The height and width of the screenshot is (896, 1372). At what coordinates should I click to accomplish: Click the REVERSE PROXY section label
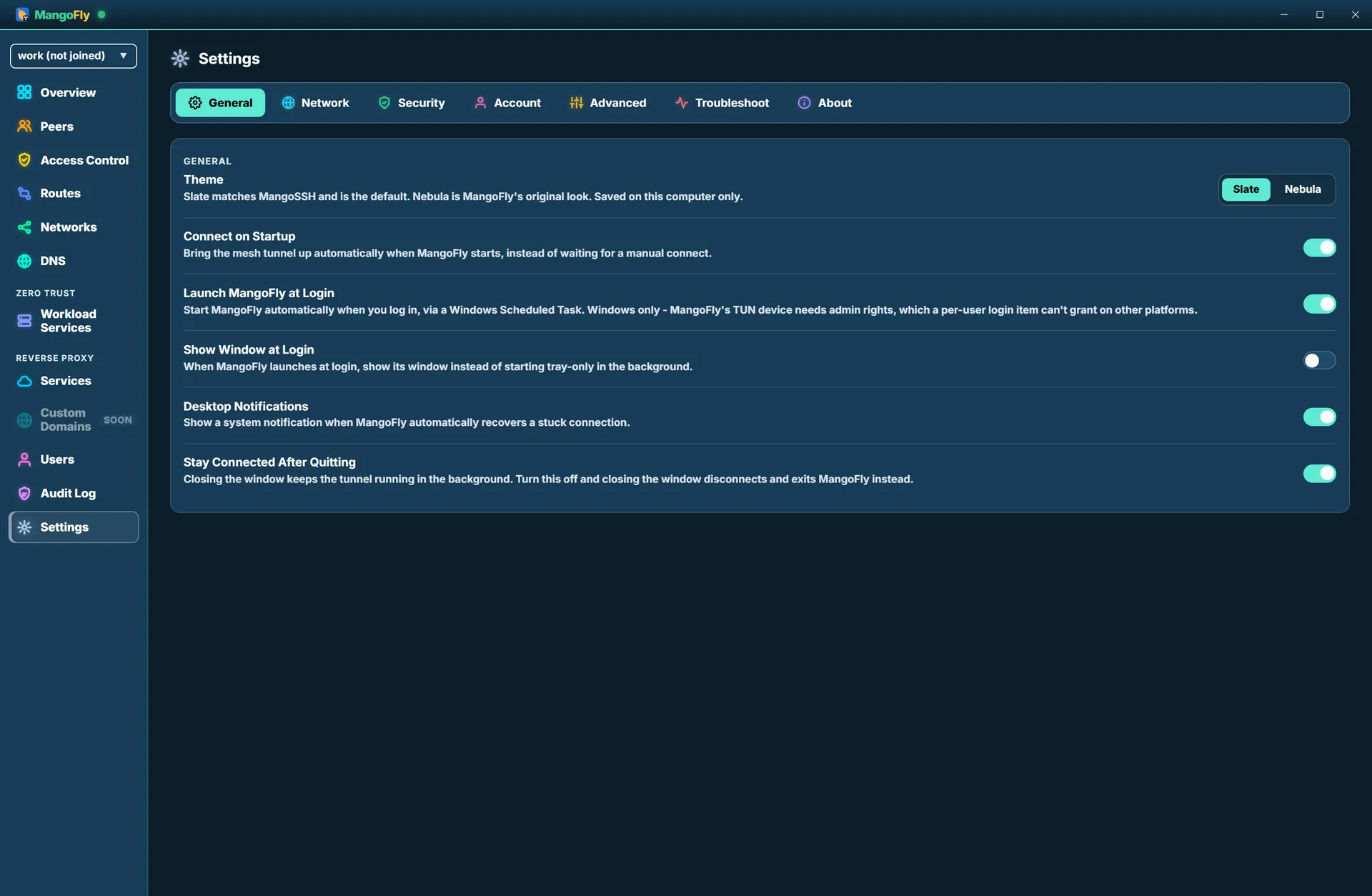point(55,358)
